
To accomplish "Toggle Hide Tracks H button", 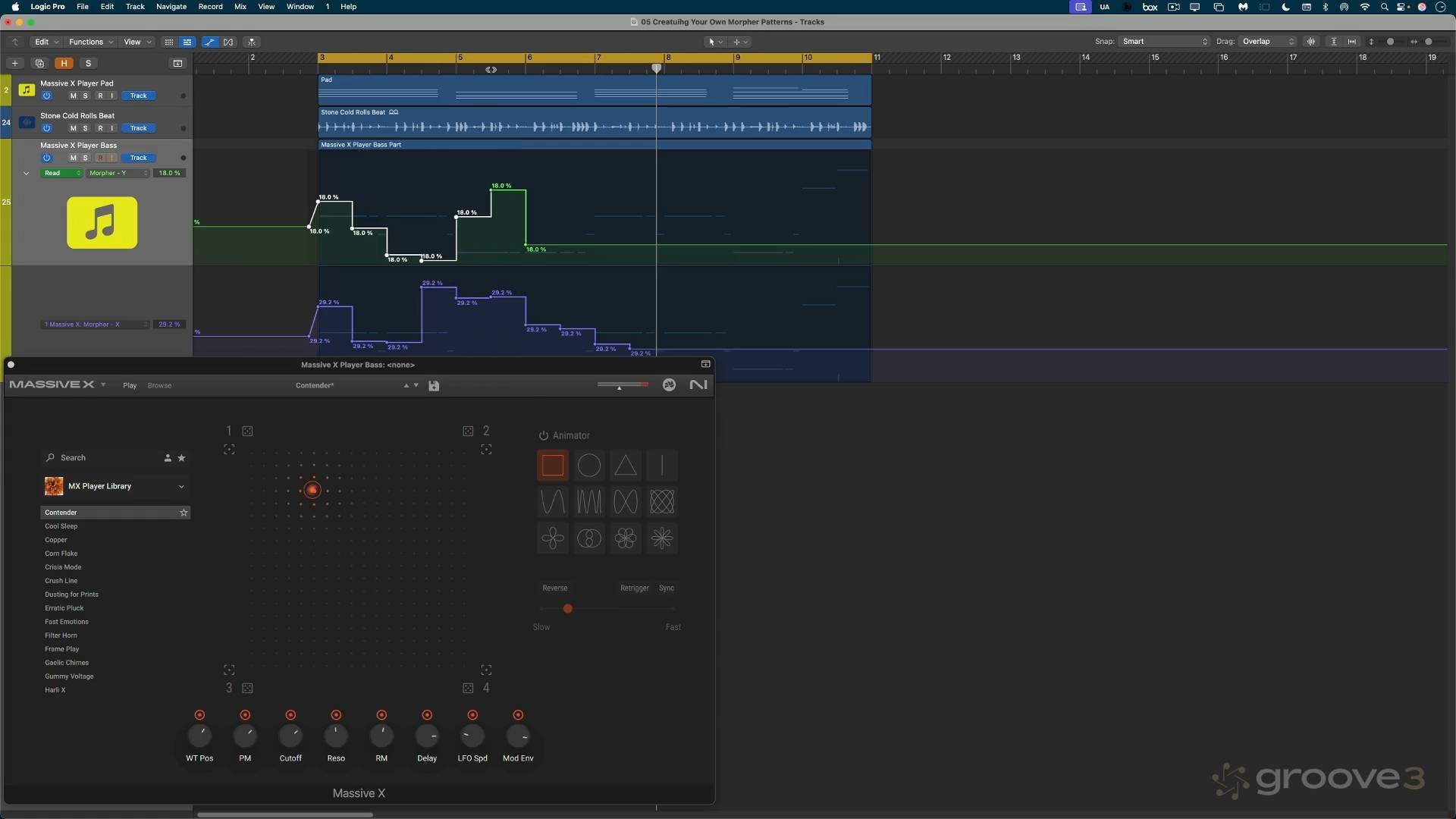I will (64, 64).
